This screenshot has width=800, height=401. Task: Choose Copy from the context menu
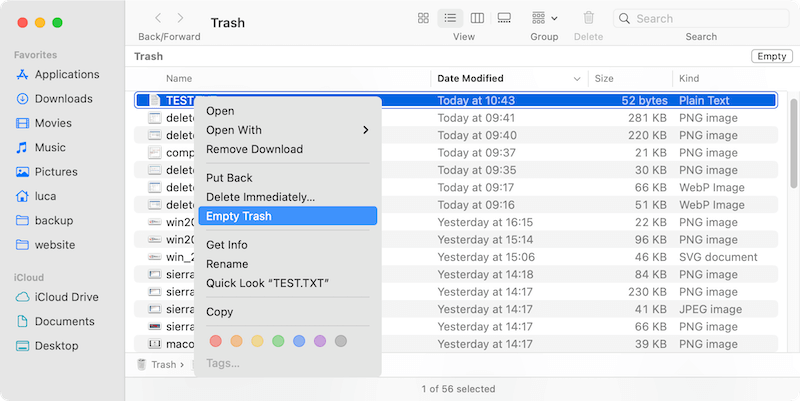288,312
